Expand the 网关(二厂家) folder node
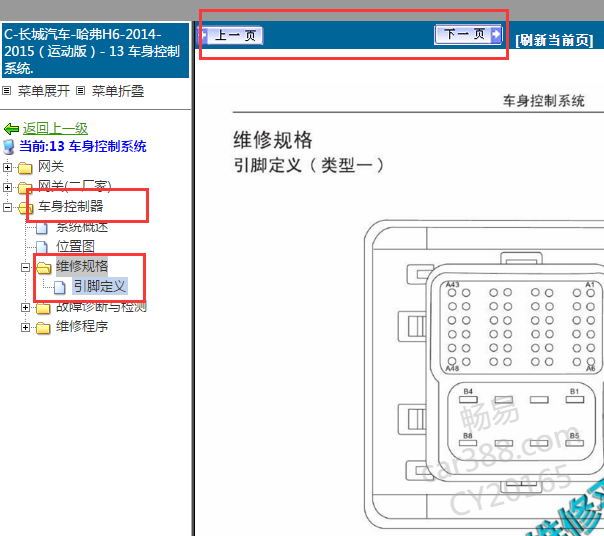 [7, 187]
